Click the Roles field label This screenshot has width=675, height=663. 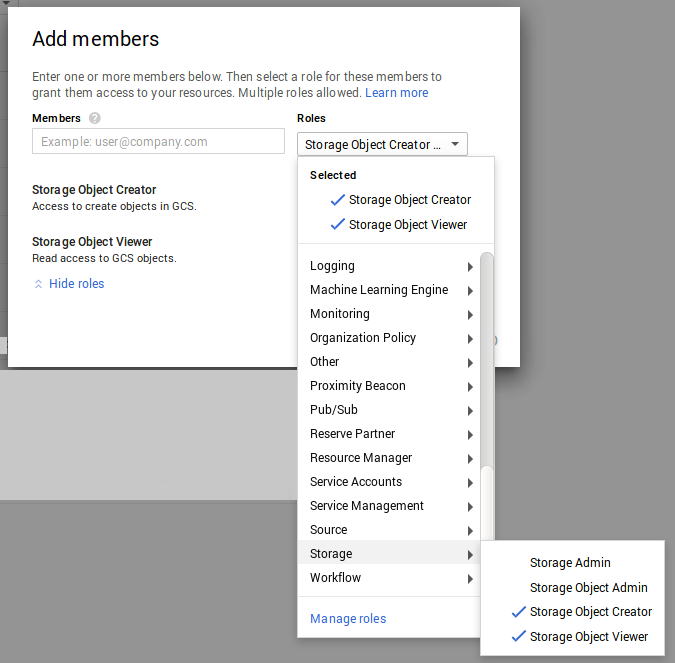311,118
